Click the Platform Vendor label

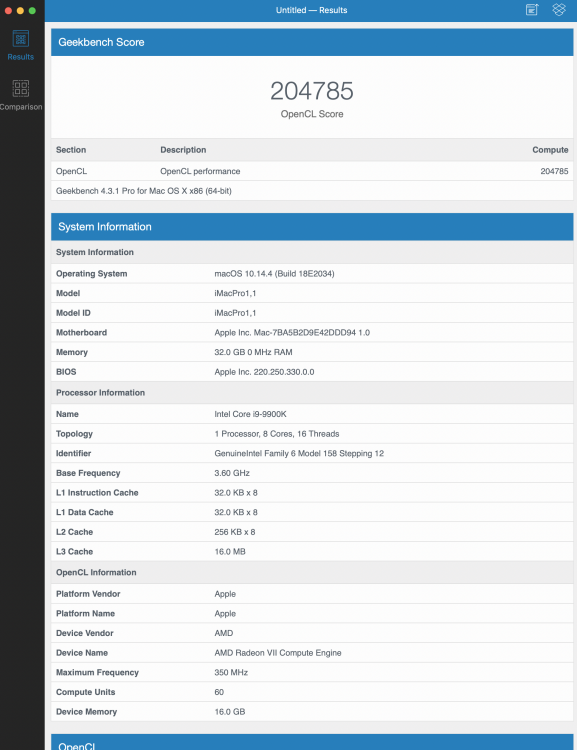(88, 594)
